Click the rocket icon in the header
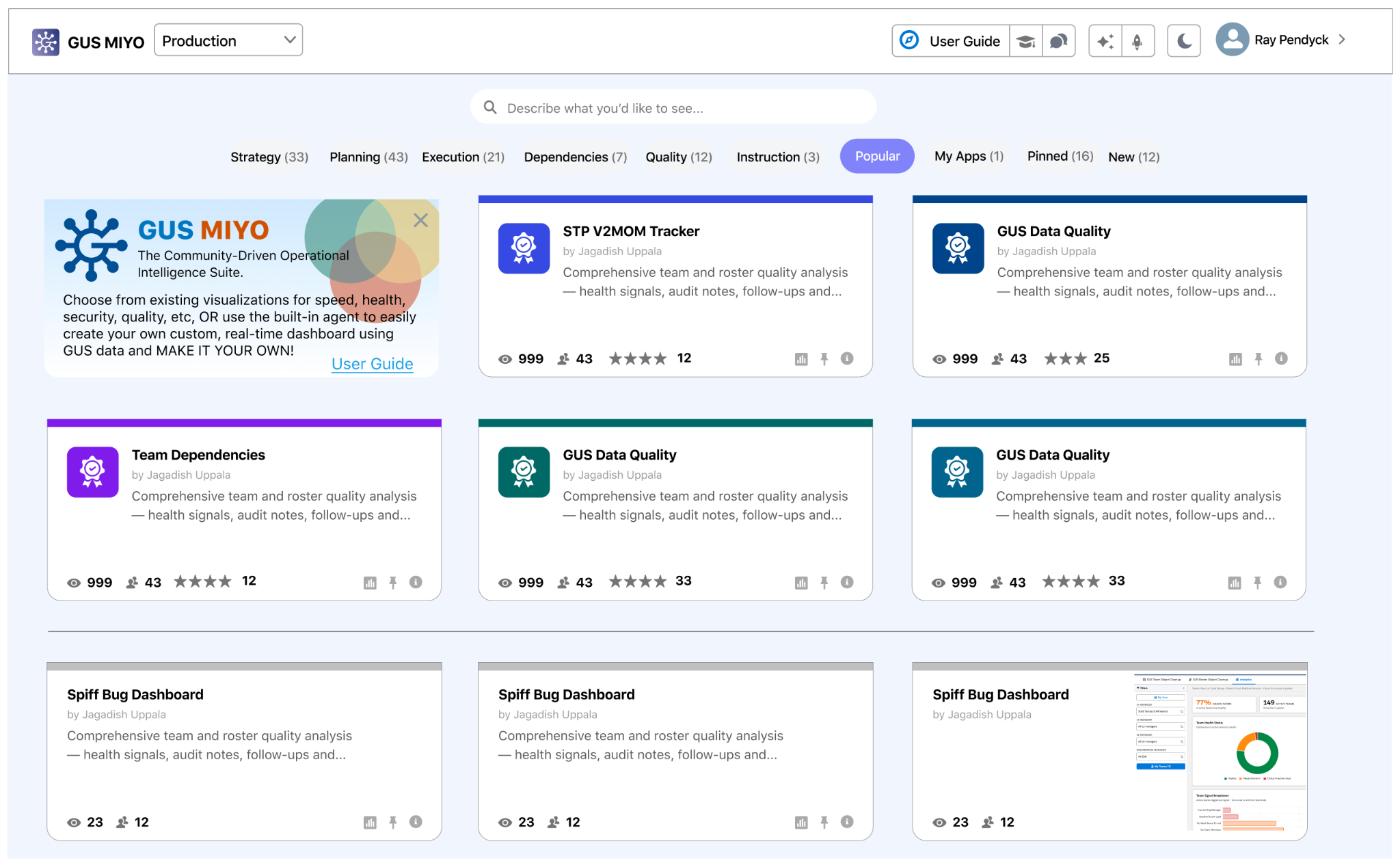Image resolution: width=1400 pixels, height=859 pixels. 1137,41
